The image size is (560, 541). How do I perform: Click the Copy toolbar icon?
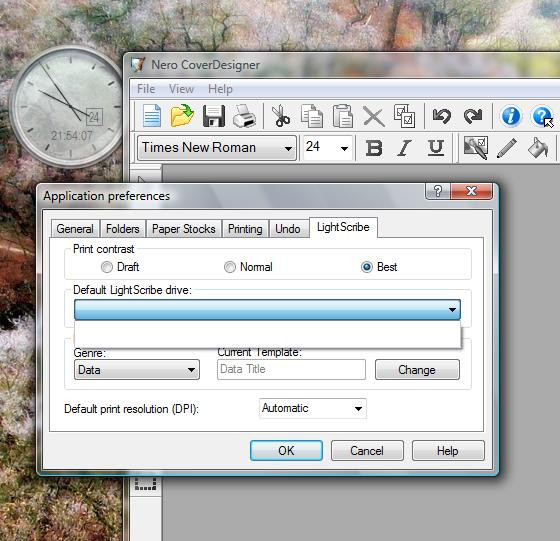312,116
